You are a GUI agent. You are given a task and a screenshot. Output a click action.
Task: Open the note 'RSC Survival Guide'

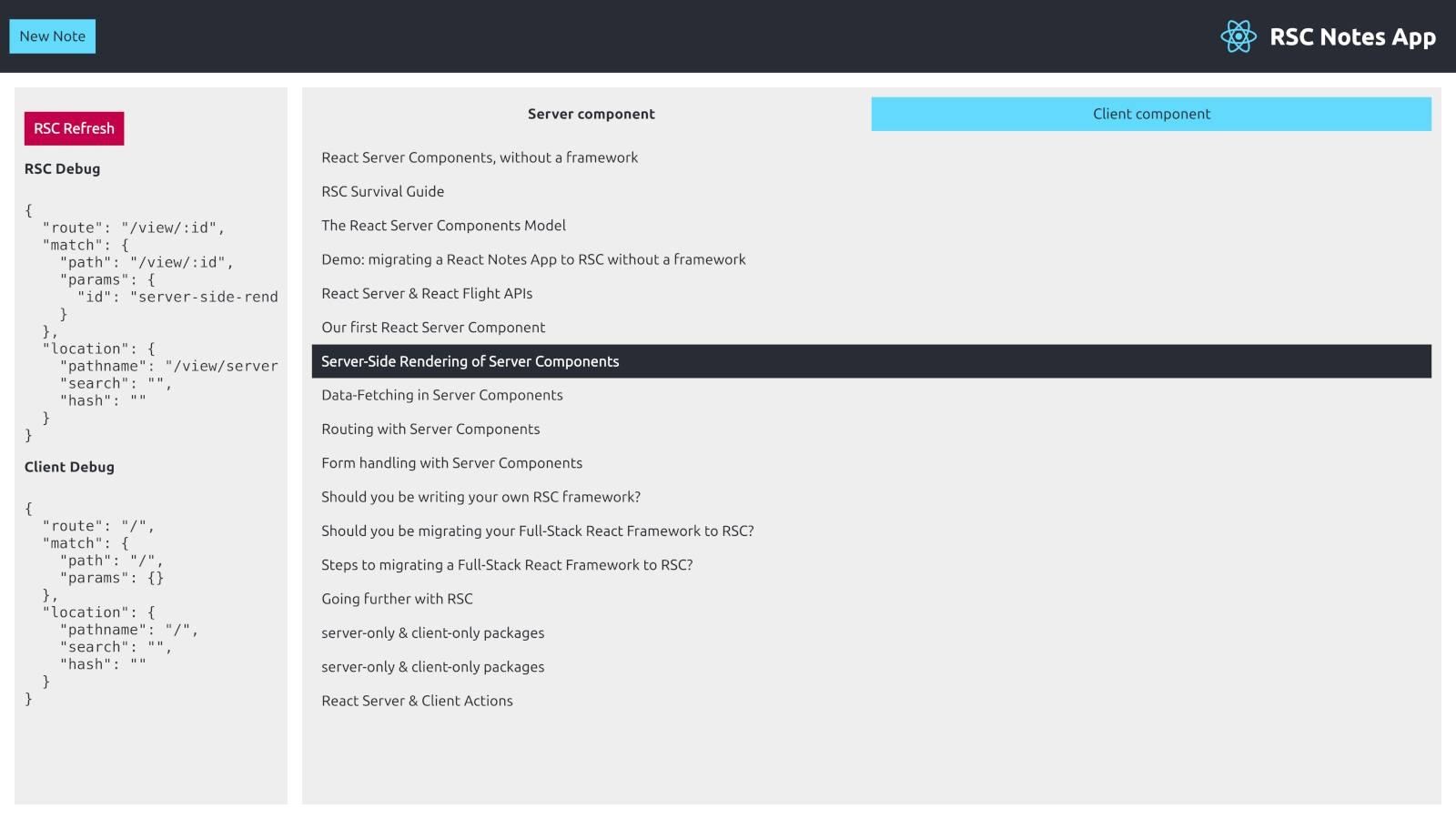click(382, 191)
